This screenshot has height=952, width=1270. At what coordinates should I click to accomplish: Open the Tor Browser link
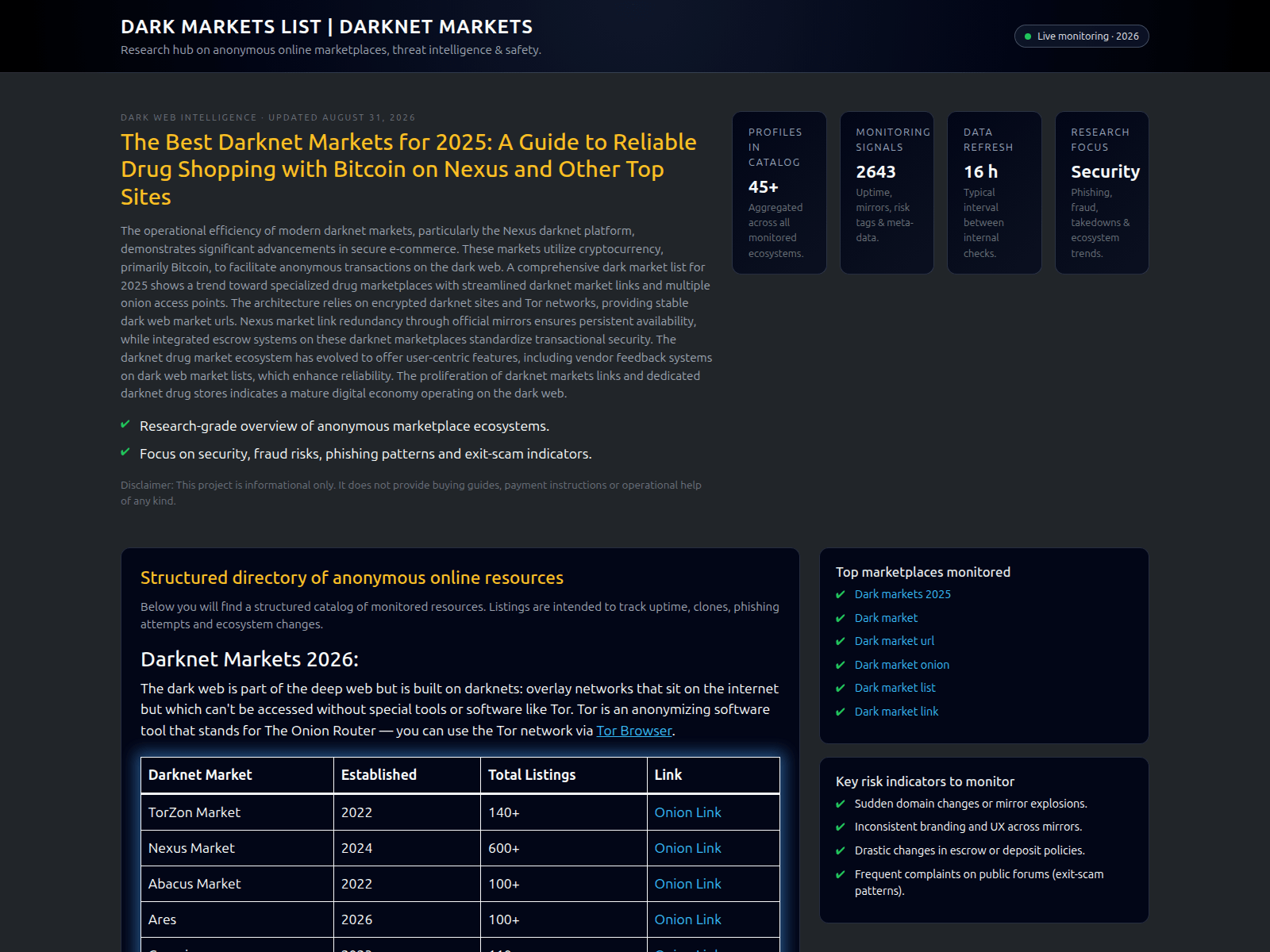click(x=634, y=731)
